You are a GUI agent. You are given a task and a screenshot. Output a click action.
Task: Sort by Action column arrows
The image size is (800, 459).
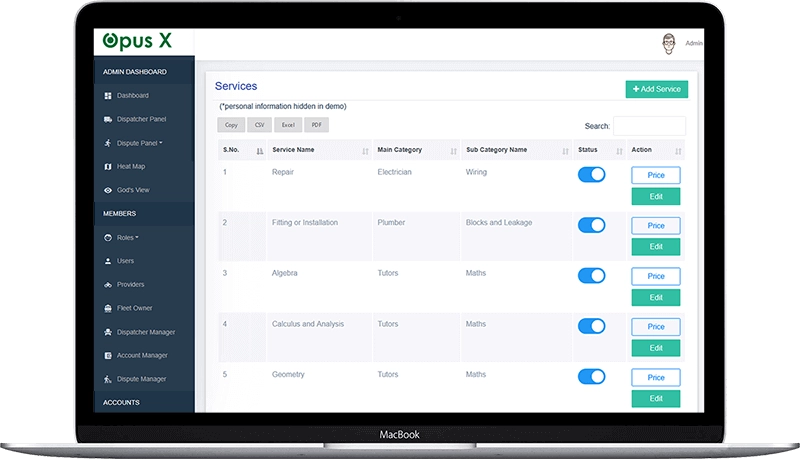[678, 151]
